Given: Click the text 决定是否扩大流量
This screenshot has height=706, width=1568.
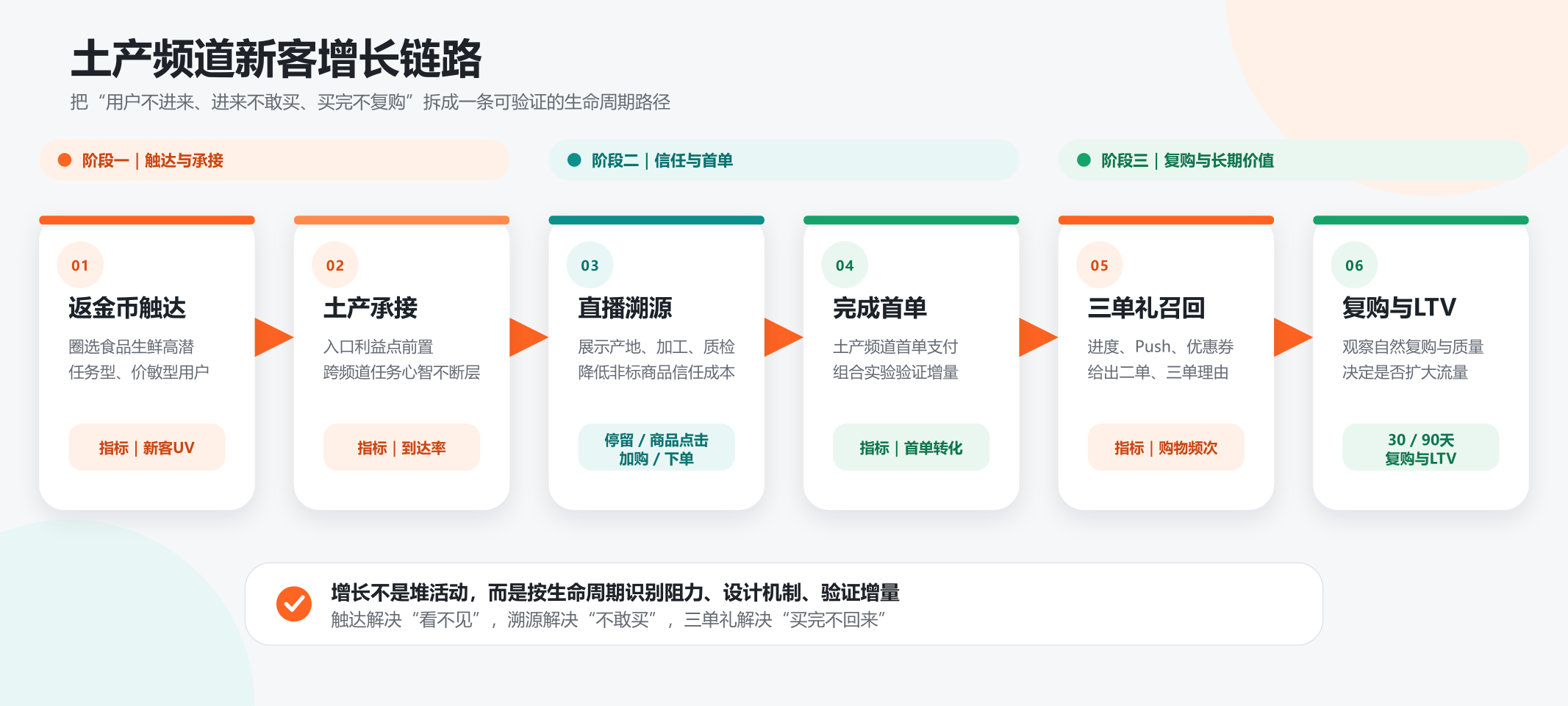Looking at the screenshot, I should (x=1405, y=372).
